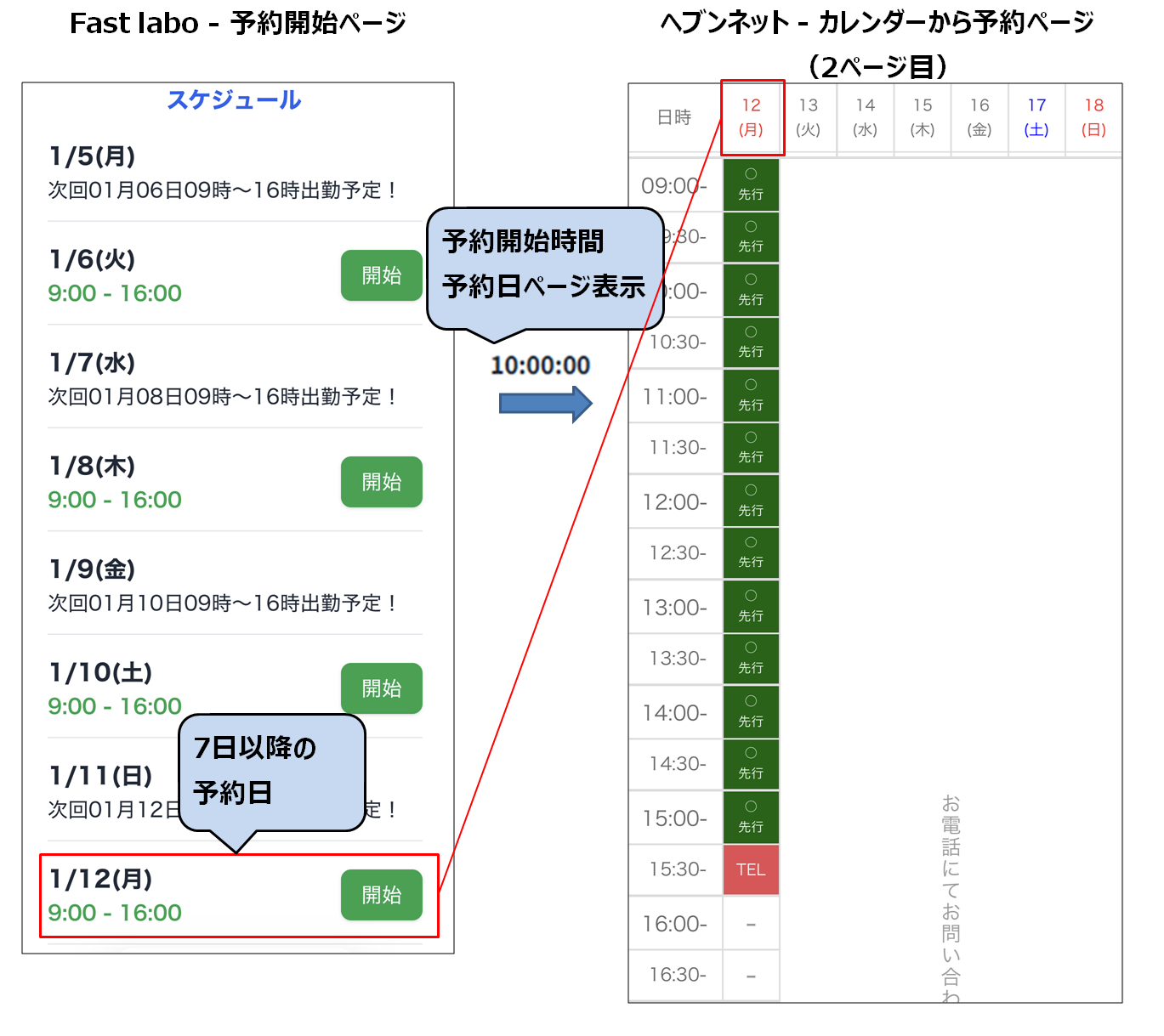Select the 14:30 先行 slot
1164x1036 pixels.
[752, 764]
